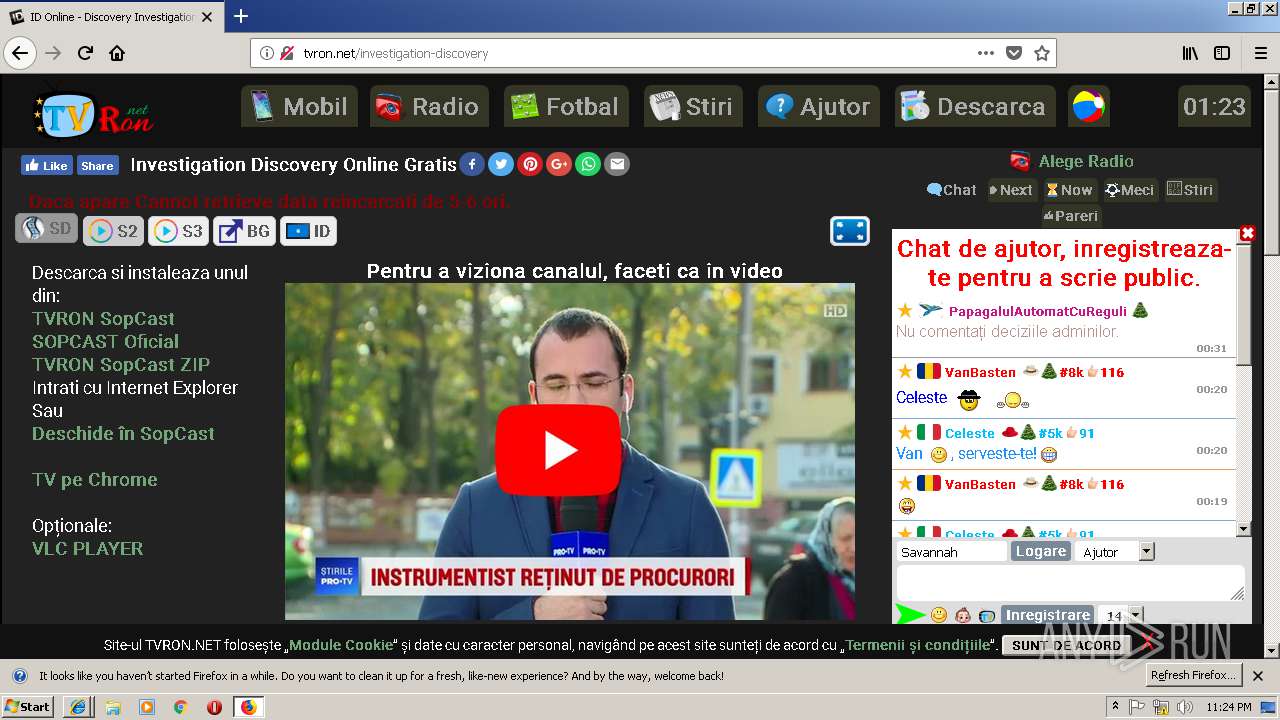Viewport: 1280px width, 720px height.
Task: Share the page by email icon
Action: (617, 164)
